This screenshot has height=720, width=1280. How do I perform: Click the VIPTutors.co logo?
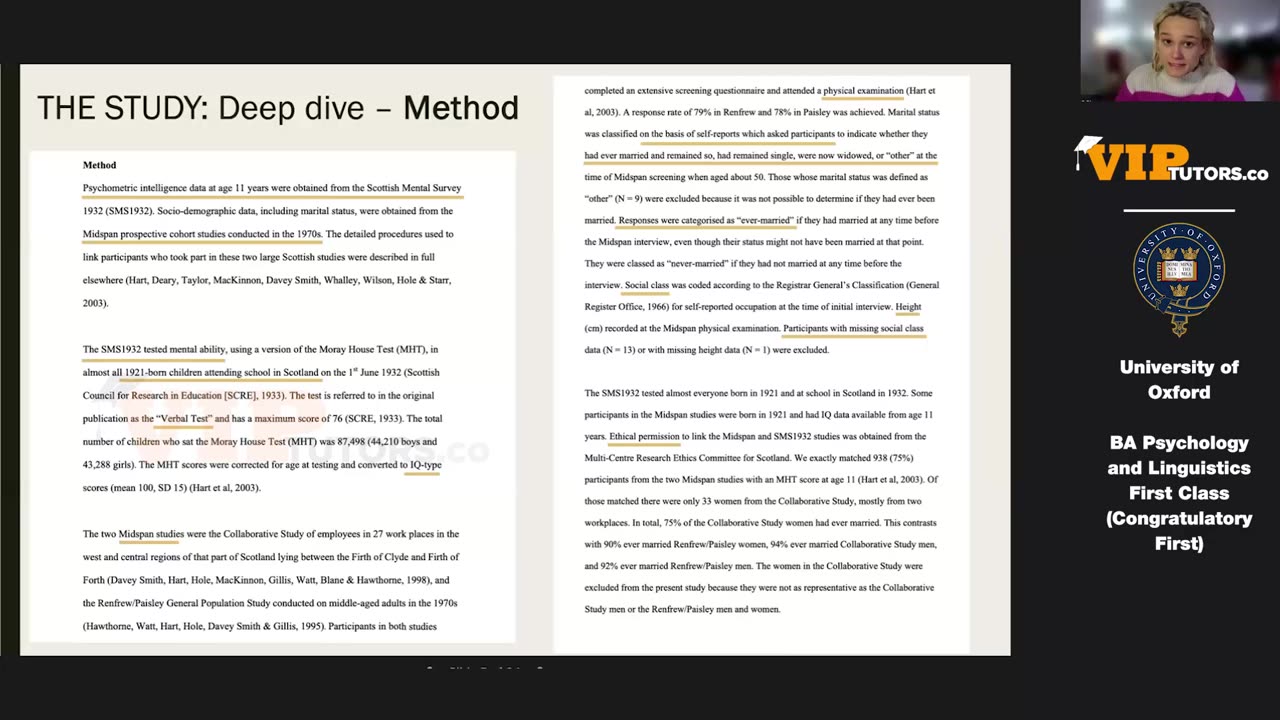pos(1172,160)
